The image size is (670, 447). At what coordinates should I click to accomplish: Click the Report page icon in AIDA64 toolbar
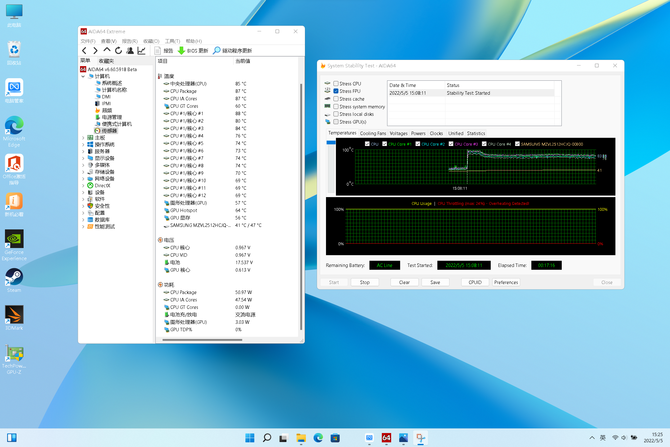click(158, 50)
